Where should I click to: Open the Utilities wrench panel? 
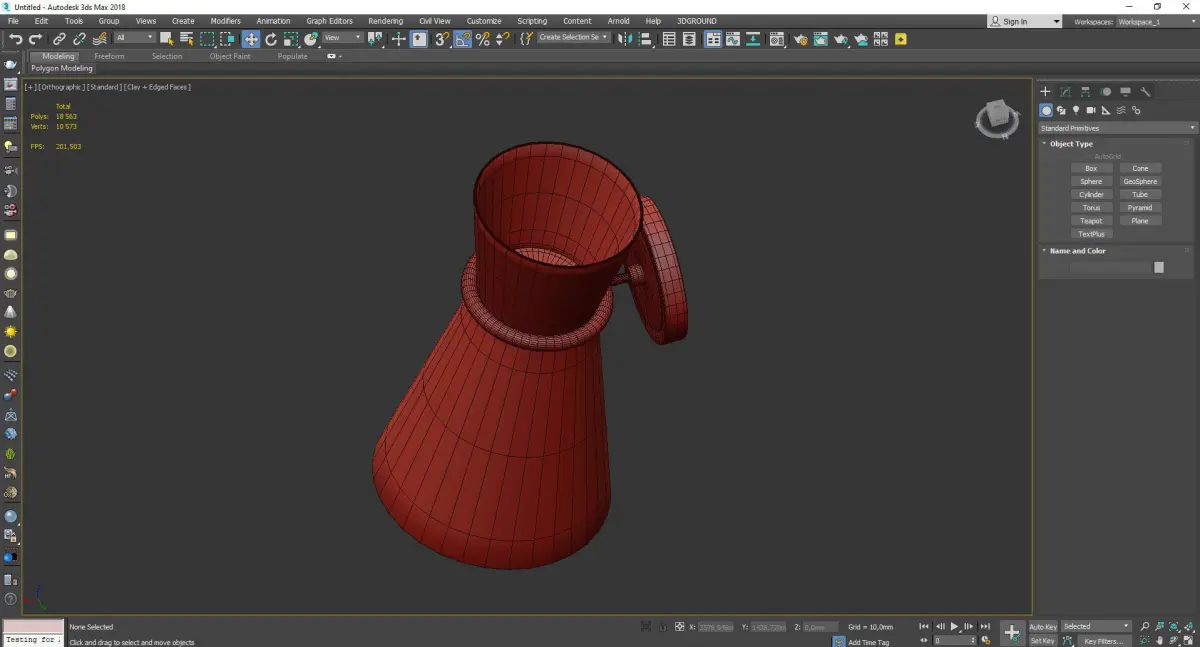point(1146,92)
